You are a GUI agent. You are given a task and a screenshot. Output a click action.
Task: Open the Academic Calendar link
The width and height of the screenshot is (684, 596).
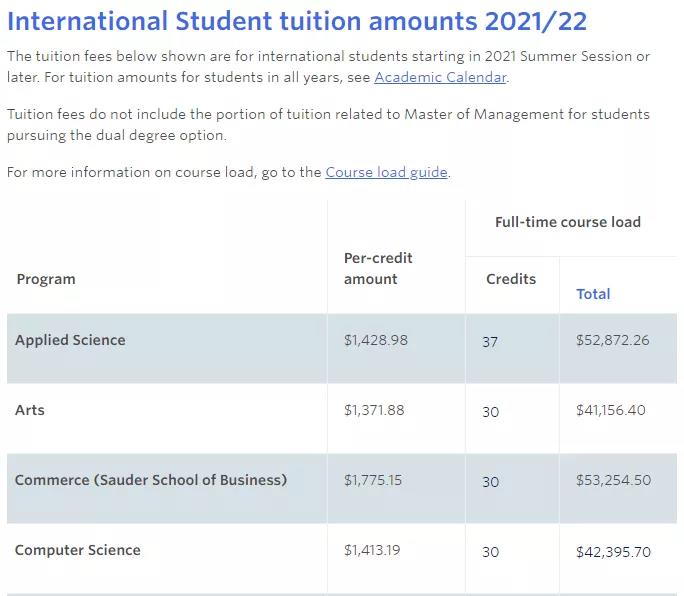click(x=441, y=77)
